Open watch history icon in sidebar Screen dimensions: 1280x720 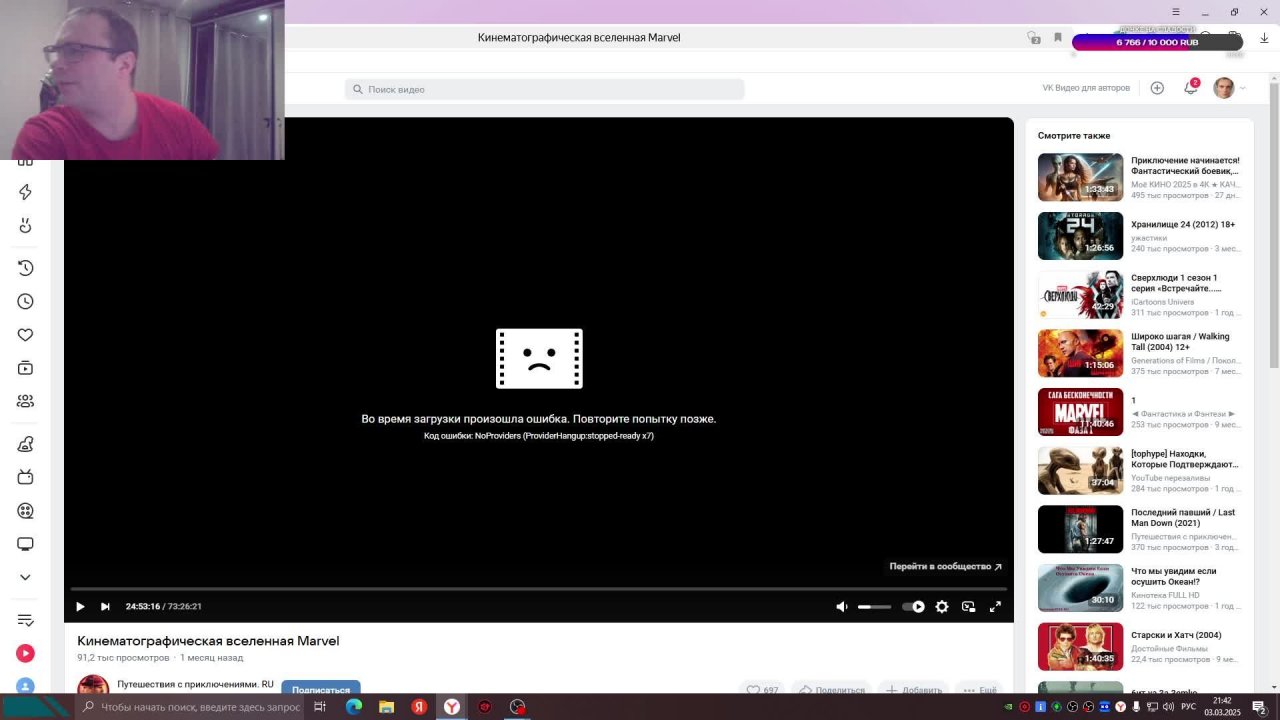point(26,268)
